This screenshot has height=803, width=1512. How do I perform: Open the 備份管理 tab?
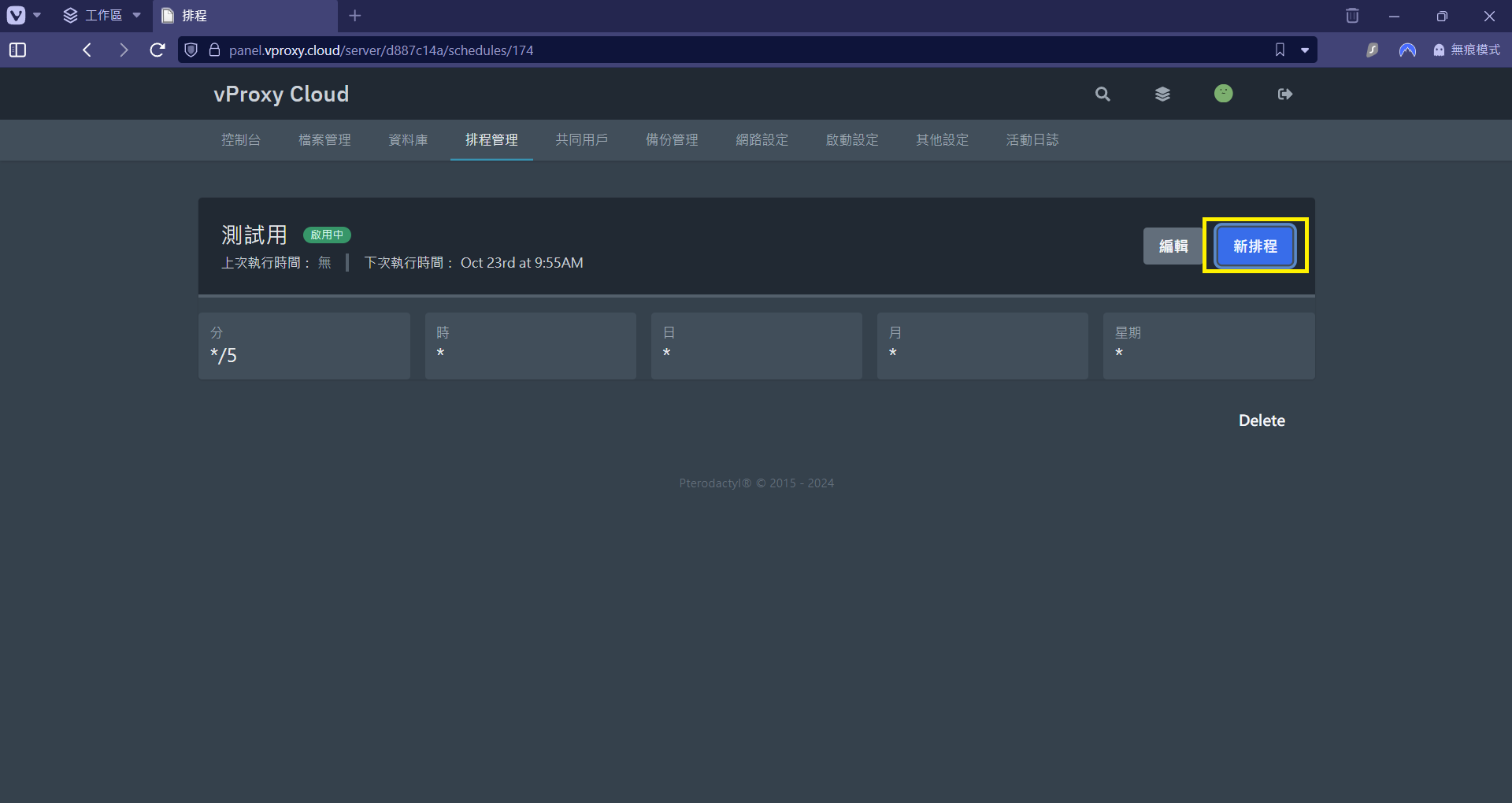672,140
